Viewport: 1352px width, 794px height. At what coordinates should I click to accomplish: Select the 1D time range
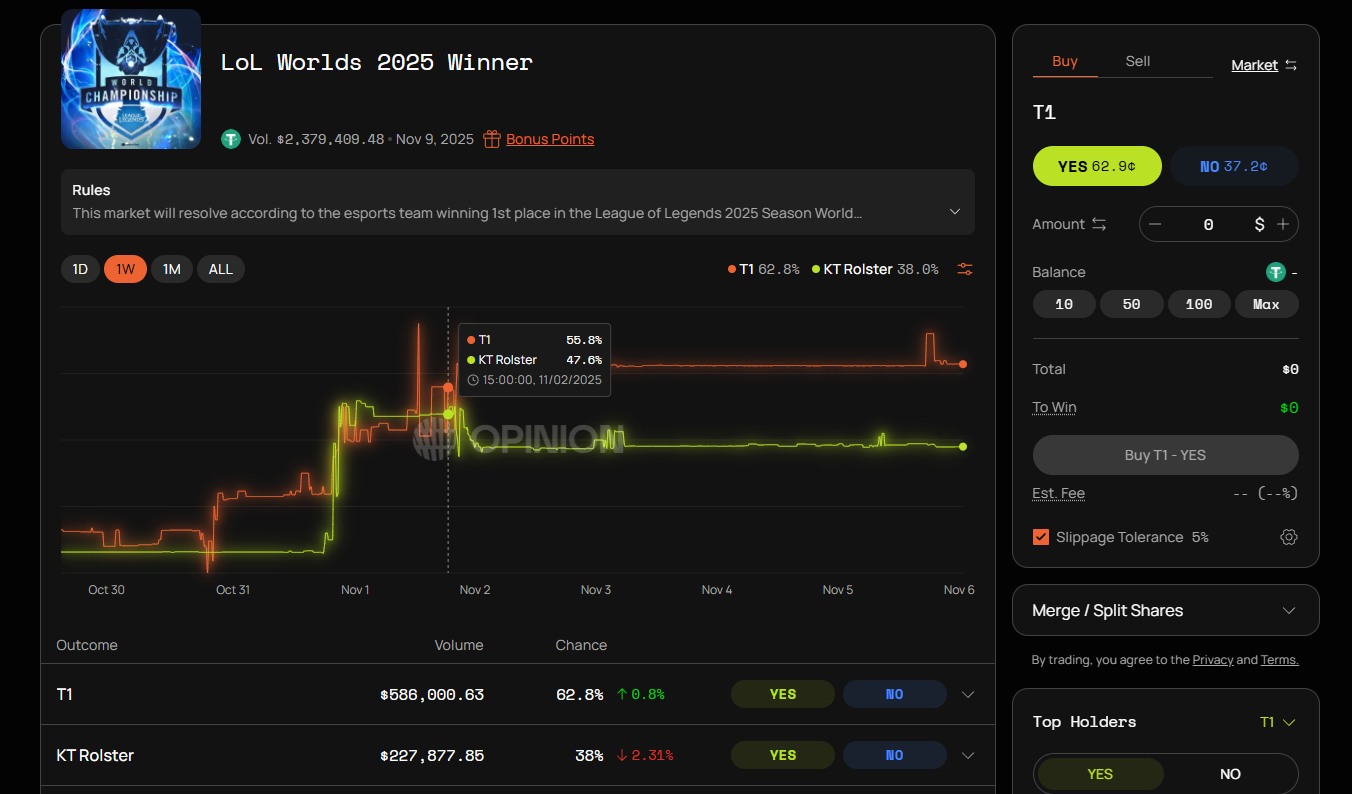click(80, 268)
